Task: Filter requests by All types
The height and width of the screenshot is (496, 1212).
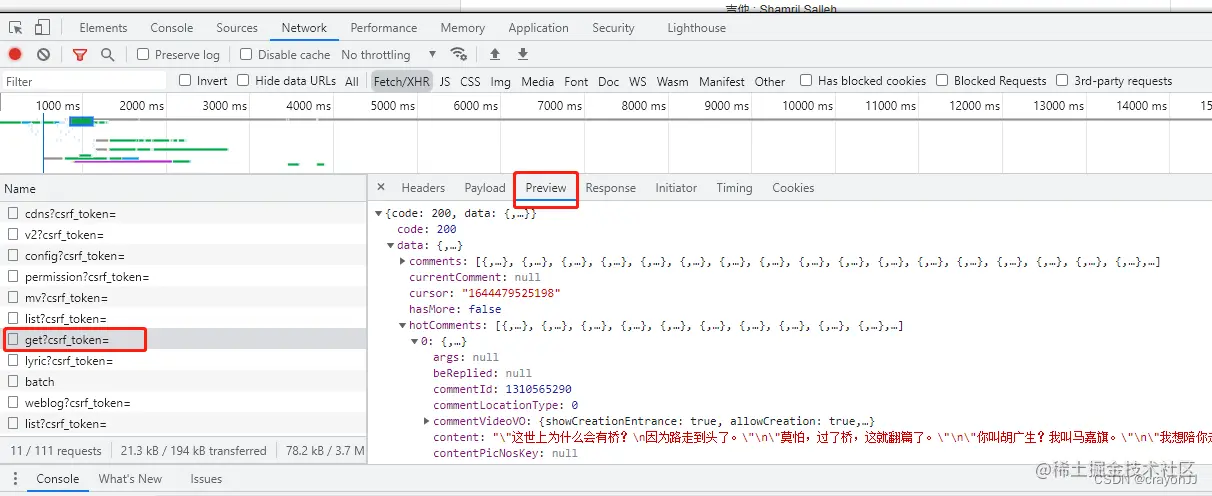Action: pyautogui.click(x=352, y=81)
